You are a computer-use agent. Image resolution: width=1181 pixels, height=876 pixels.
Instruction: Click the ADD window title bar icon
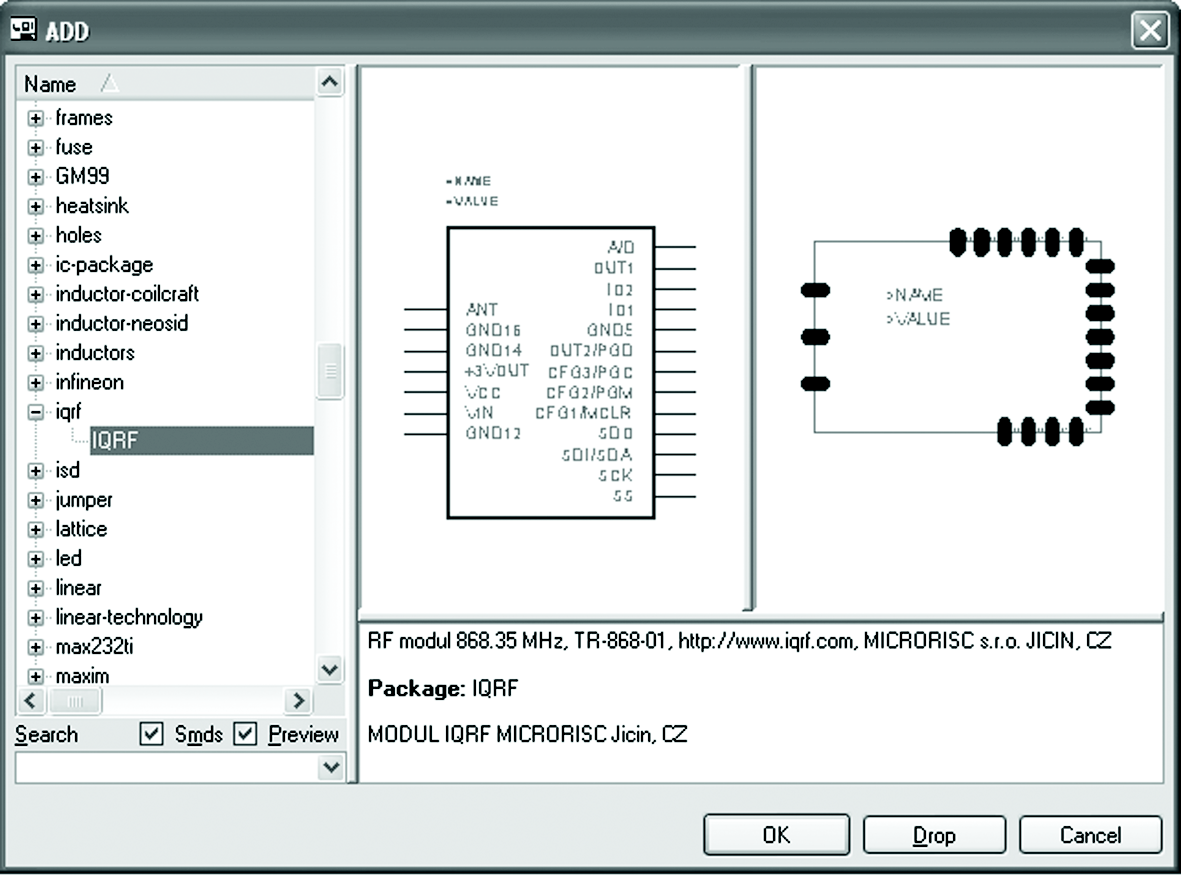(x=23, y=30)
